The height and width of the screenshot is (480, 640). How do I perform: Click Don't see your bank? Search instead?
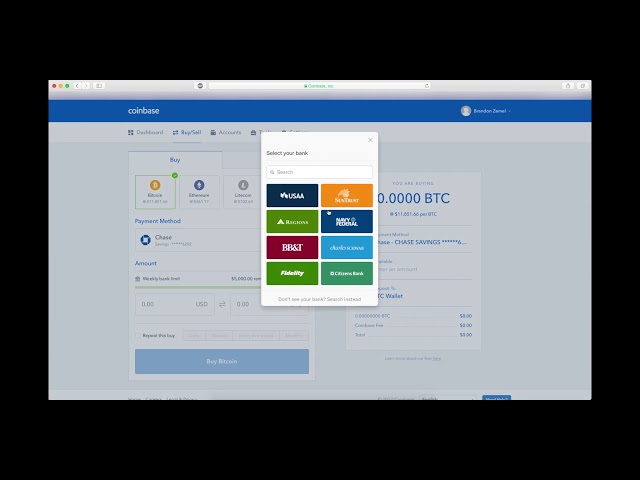pyautogui.click(x=320, y=299)
